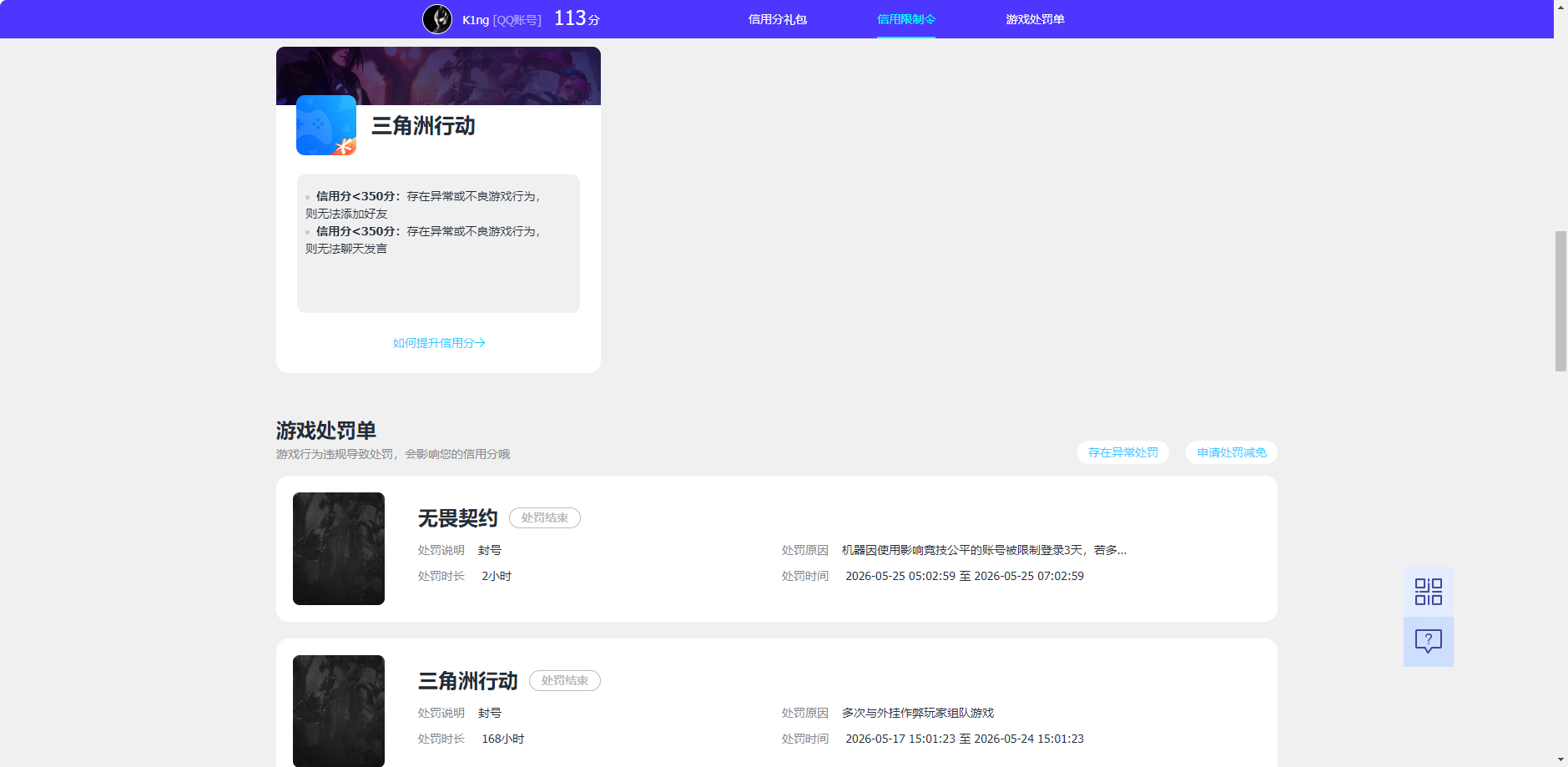Click the 机器因使用影响竞技公平 penalty reason text
Image resolution: width=1568 pixels, height=767 pixels.
[x=984, y=550]
